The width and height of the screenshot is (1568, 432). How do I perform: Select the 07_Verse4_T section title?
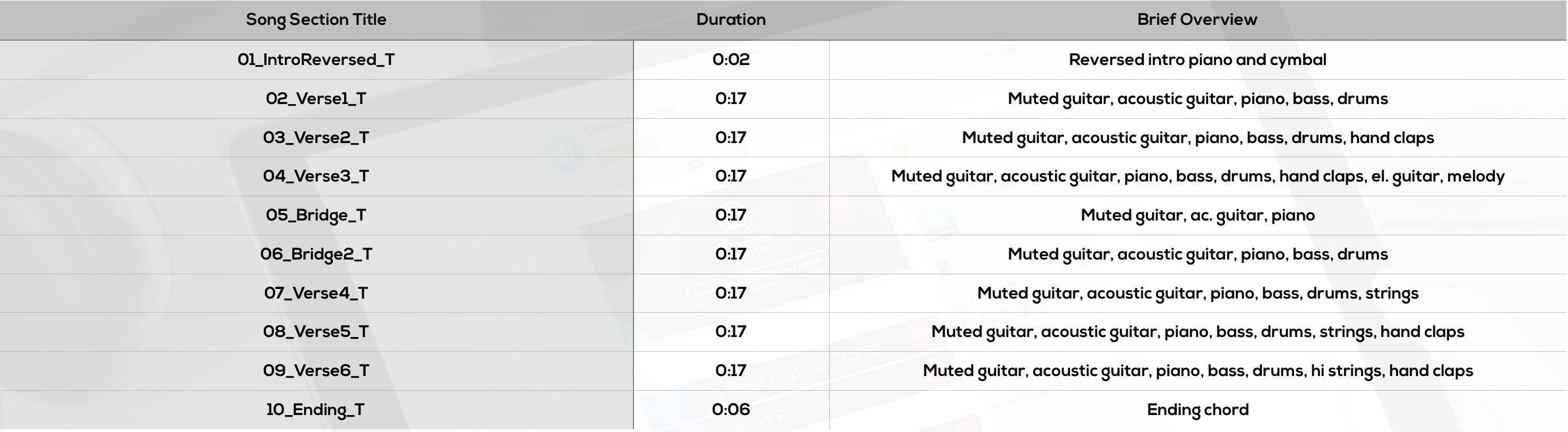[x=316, y=293]
